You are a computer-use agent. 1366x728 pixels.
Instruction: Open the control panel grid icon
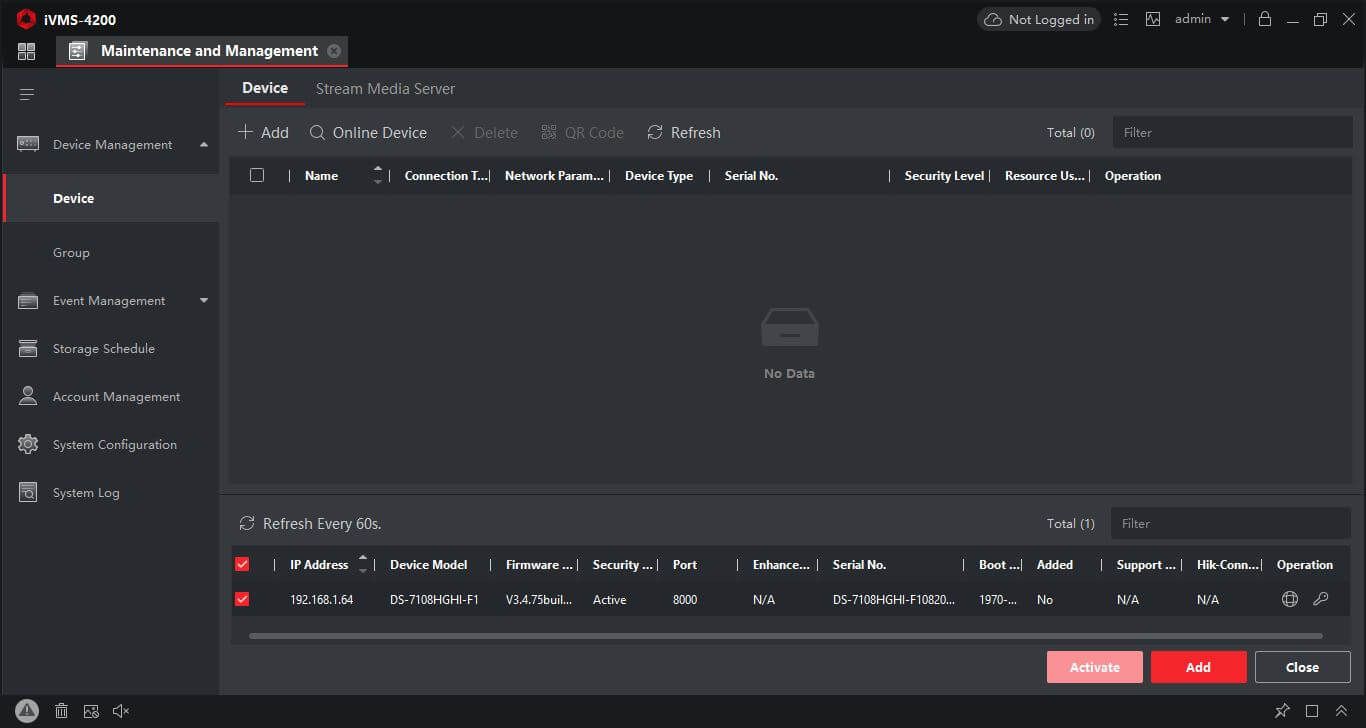[27, 52]
